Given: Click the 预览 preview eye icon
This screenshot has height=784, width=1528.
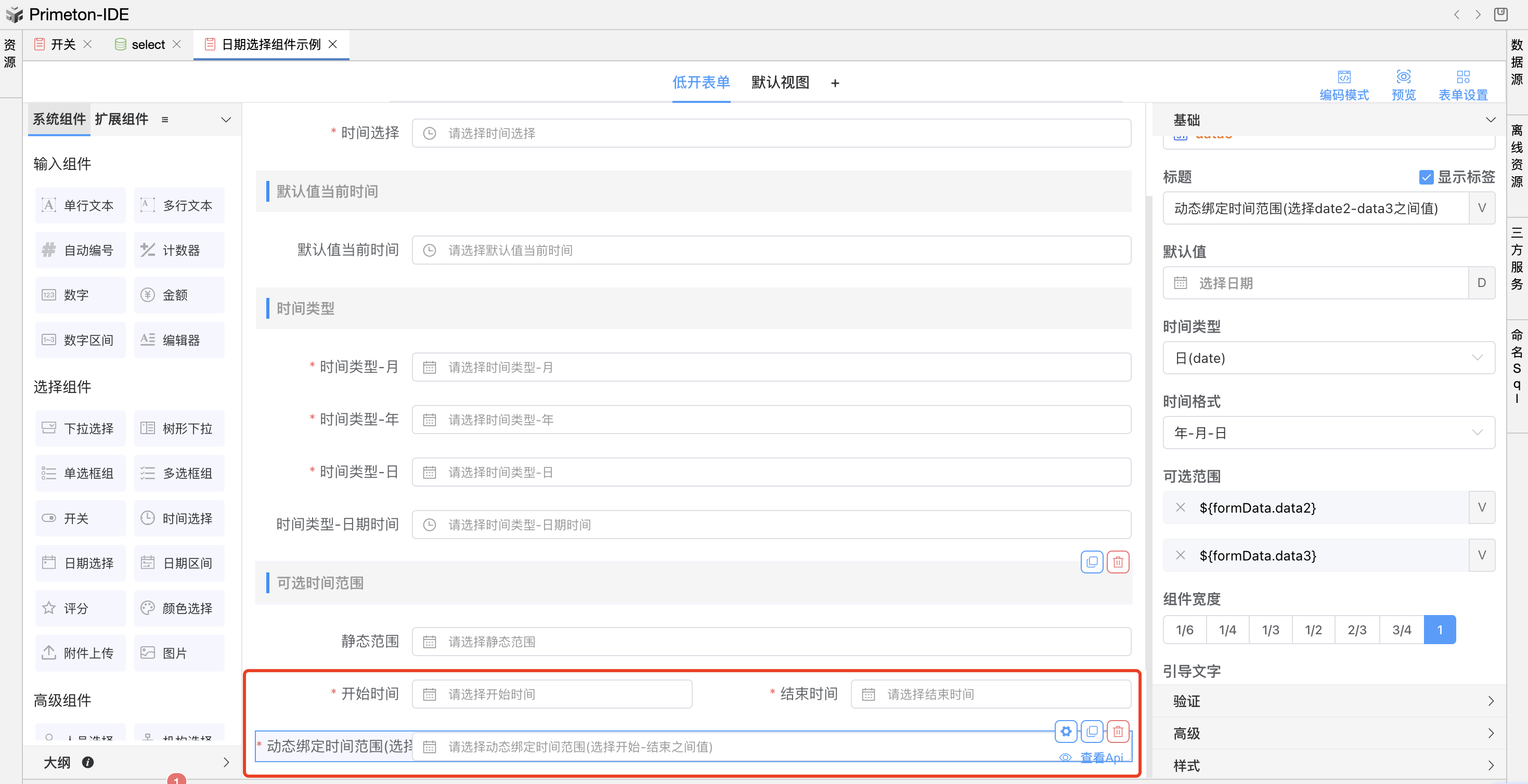Looking at the screenshot, I should [x=1403, y=77].
